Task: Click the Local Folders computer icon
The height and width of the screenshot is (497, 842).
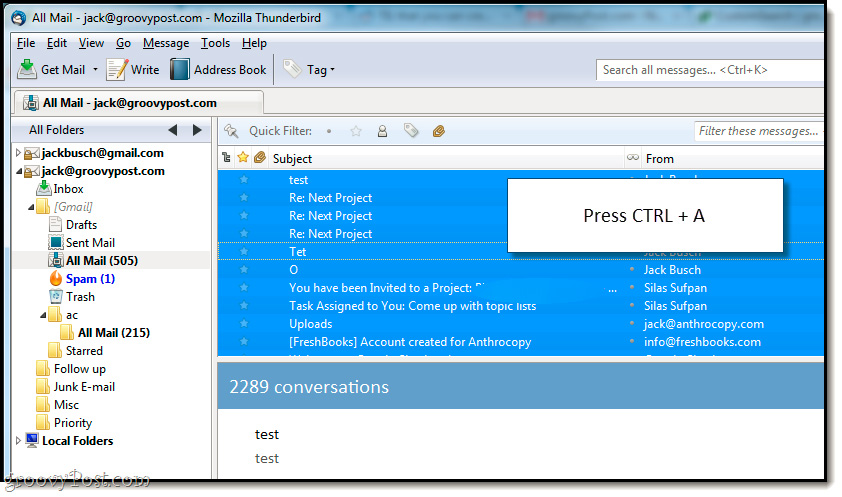Action: [x=32, y=441]
